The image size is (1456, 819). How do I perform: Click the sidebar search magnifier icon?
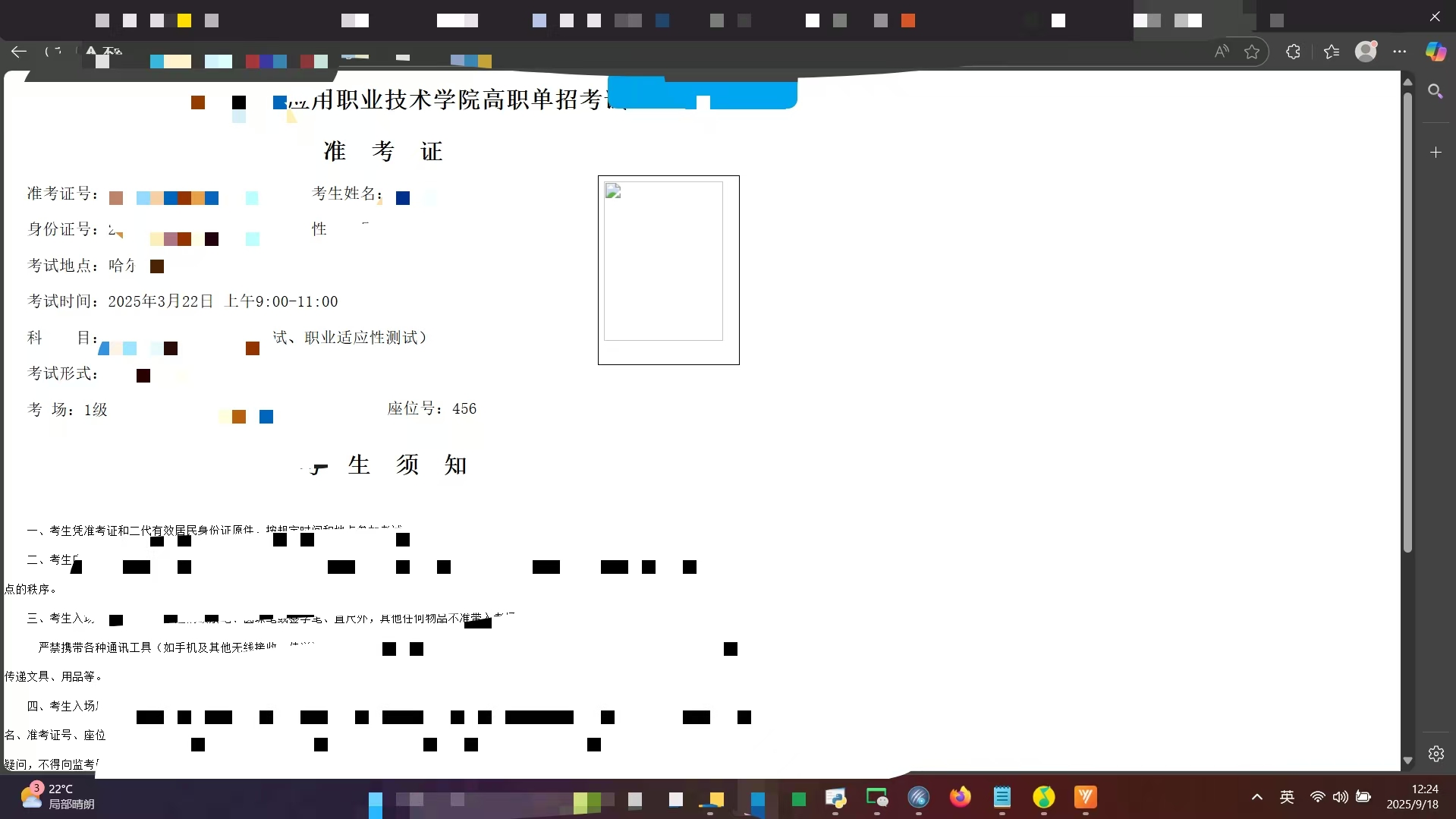[1435, 92]
